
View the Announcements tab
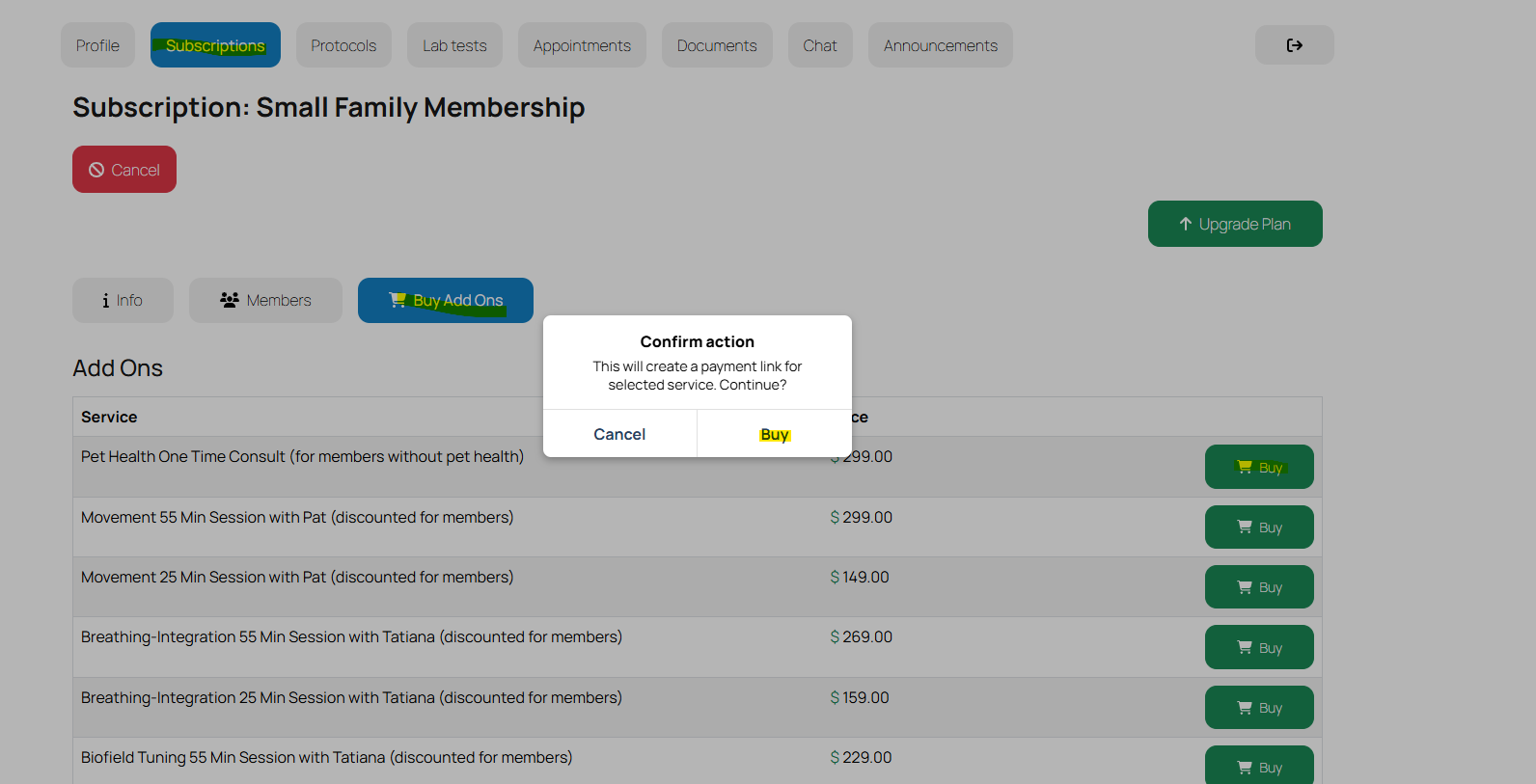(x=940, y=45)
